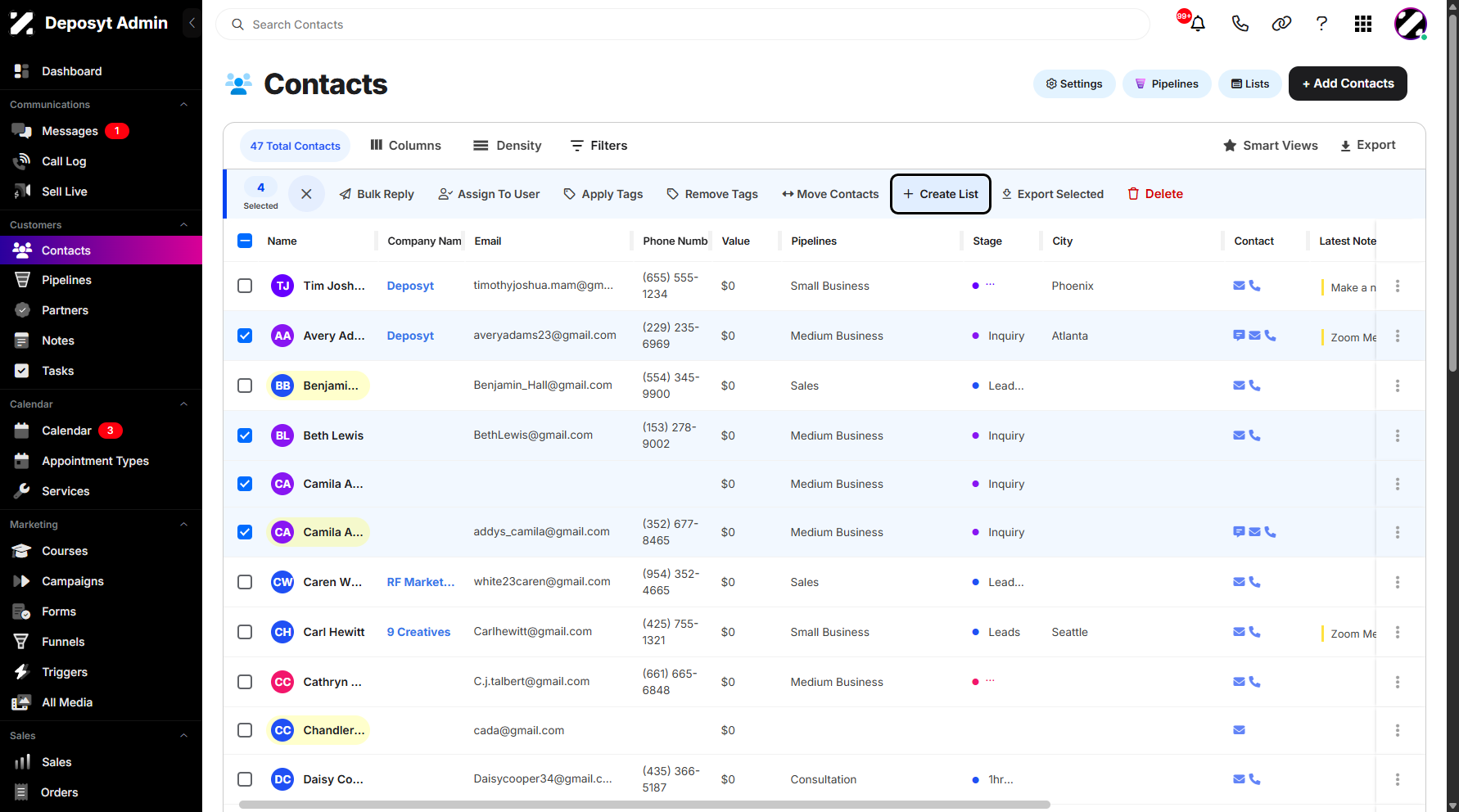Image resolution: width=1459 pixels, height=812 pixels.
Task: Check the Caren W row checkbox
Action: coord(245,582)
